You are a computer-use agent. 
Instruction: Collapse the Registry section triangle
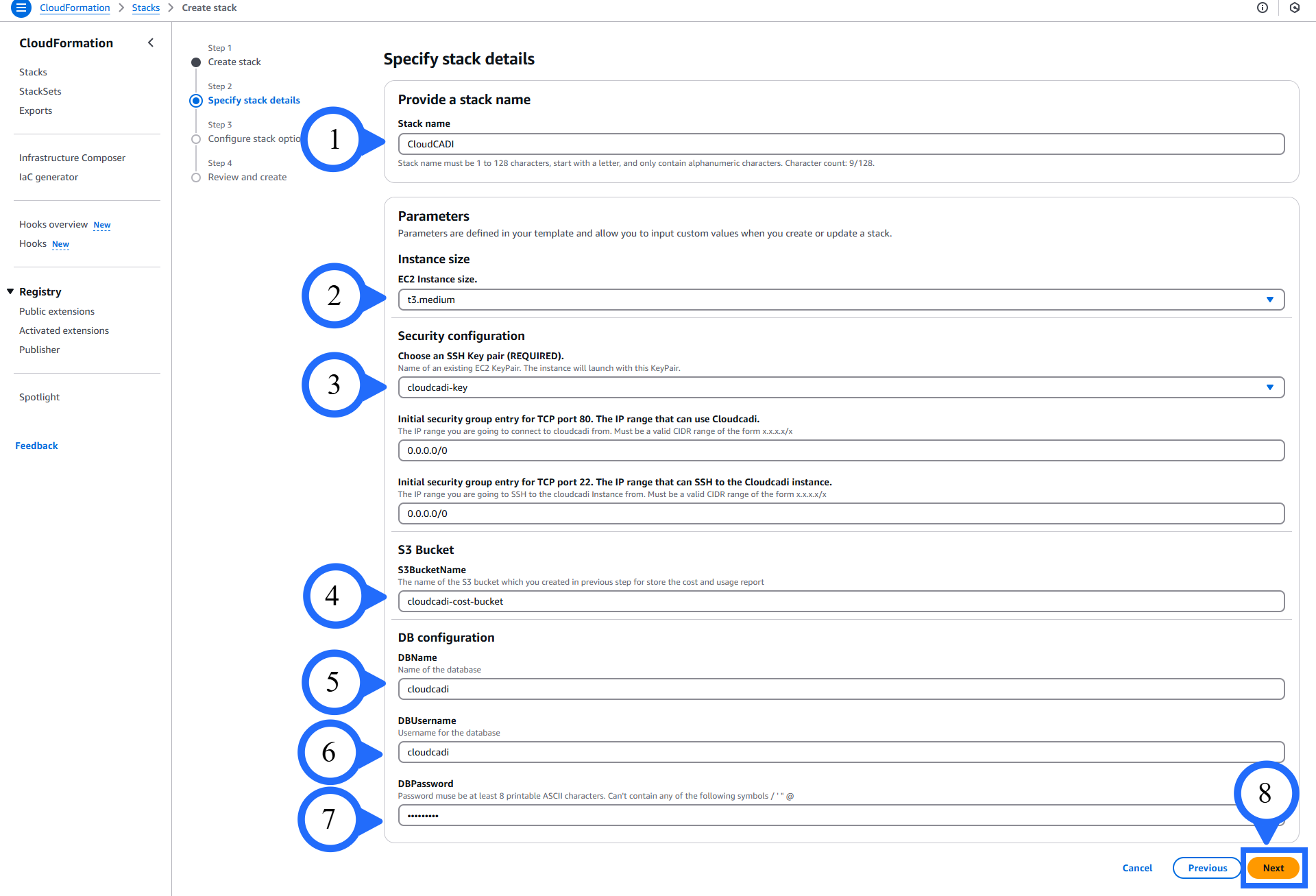pyautogui.click(x=10, y=291)
